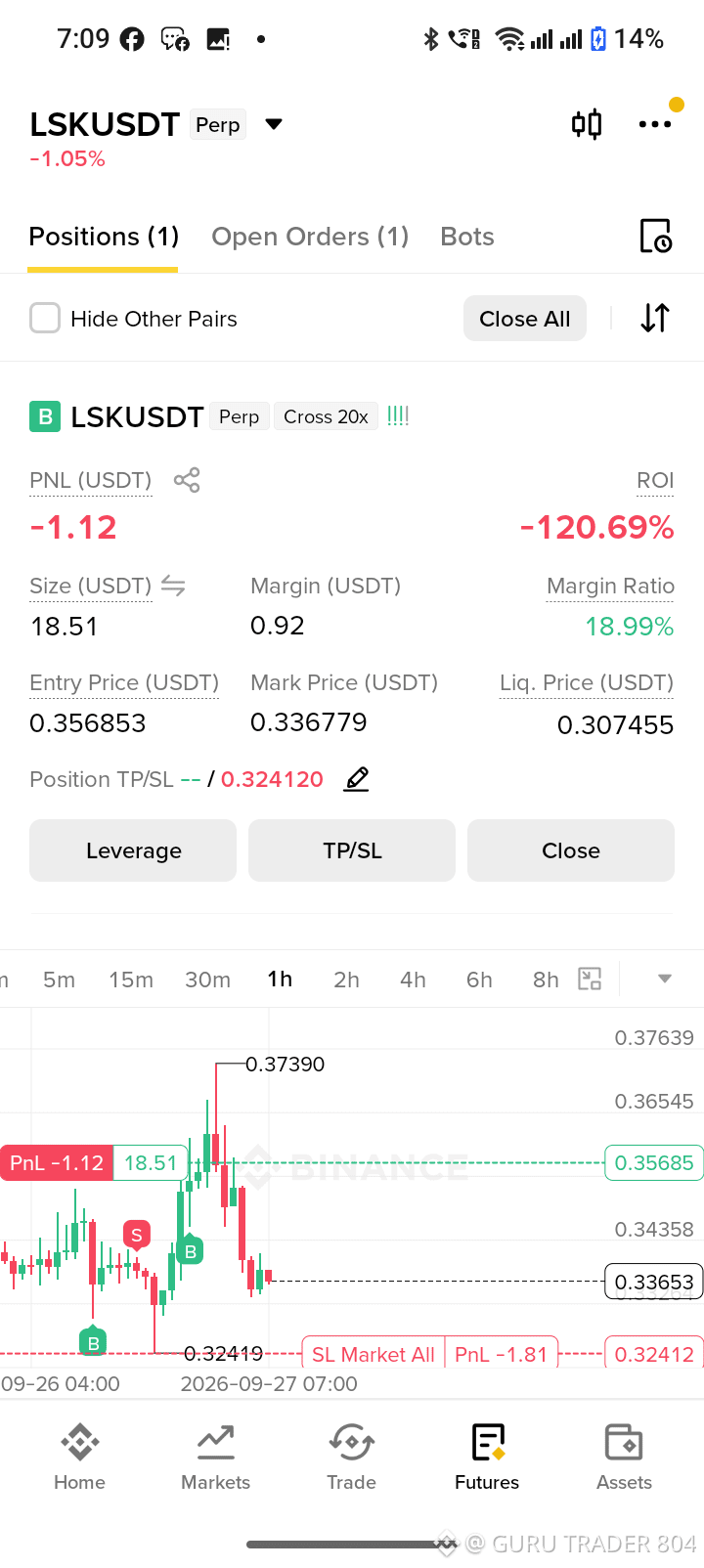Open the Leverage button
Screen dimensions: 704x1568
click(133, 850)
